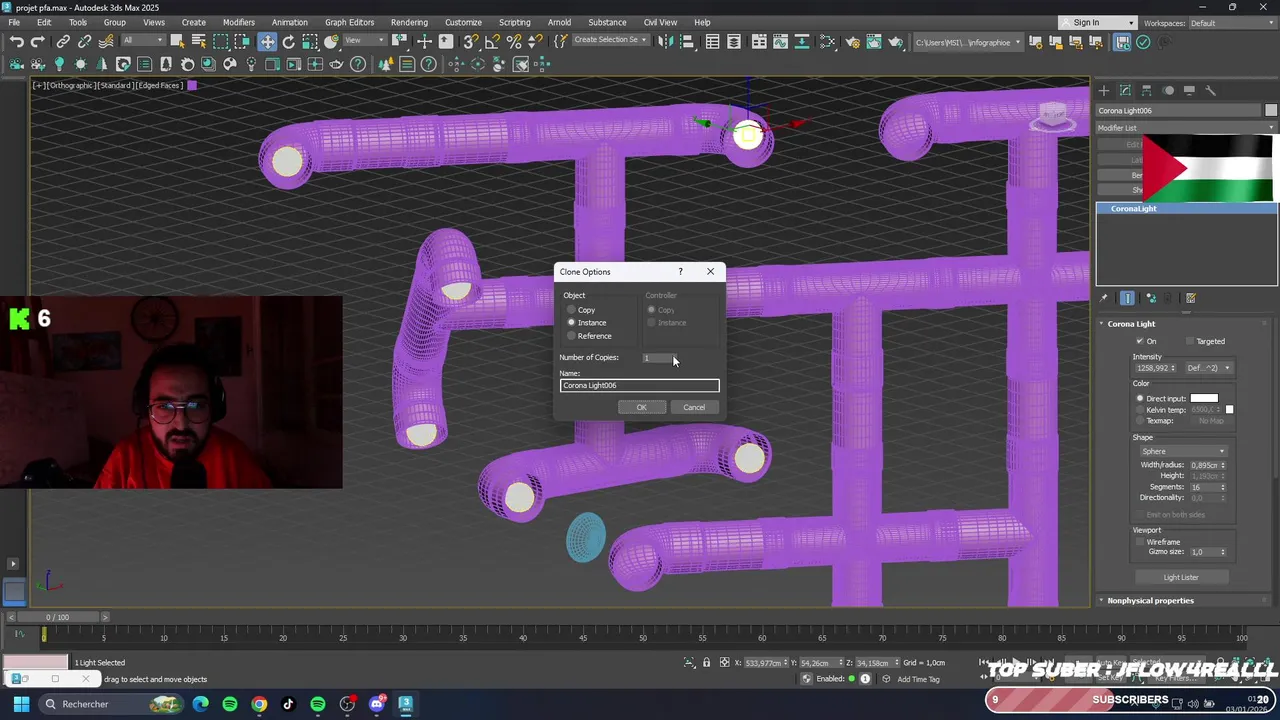This screenshot has width=1280, height=720.
Task: Open the Modifier List dropdown
Action: click(x=1187, y=128)
